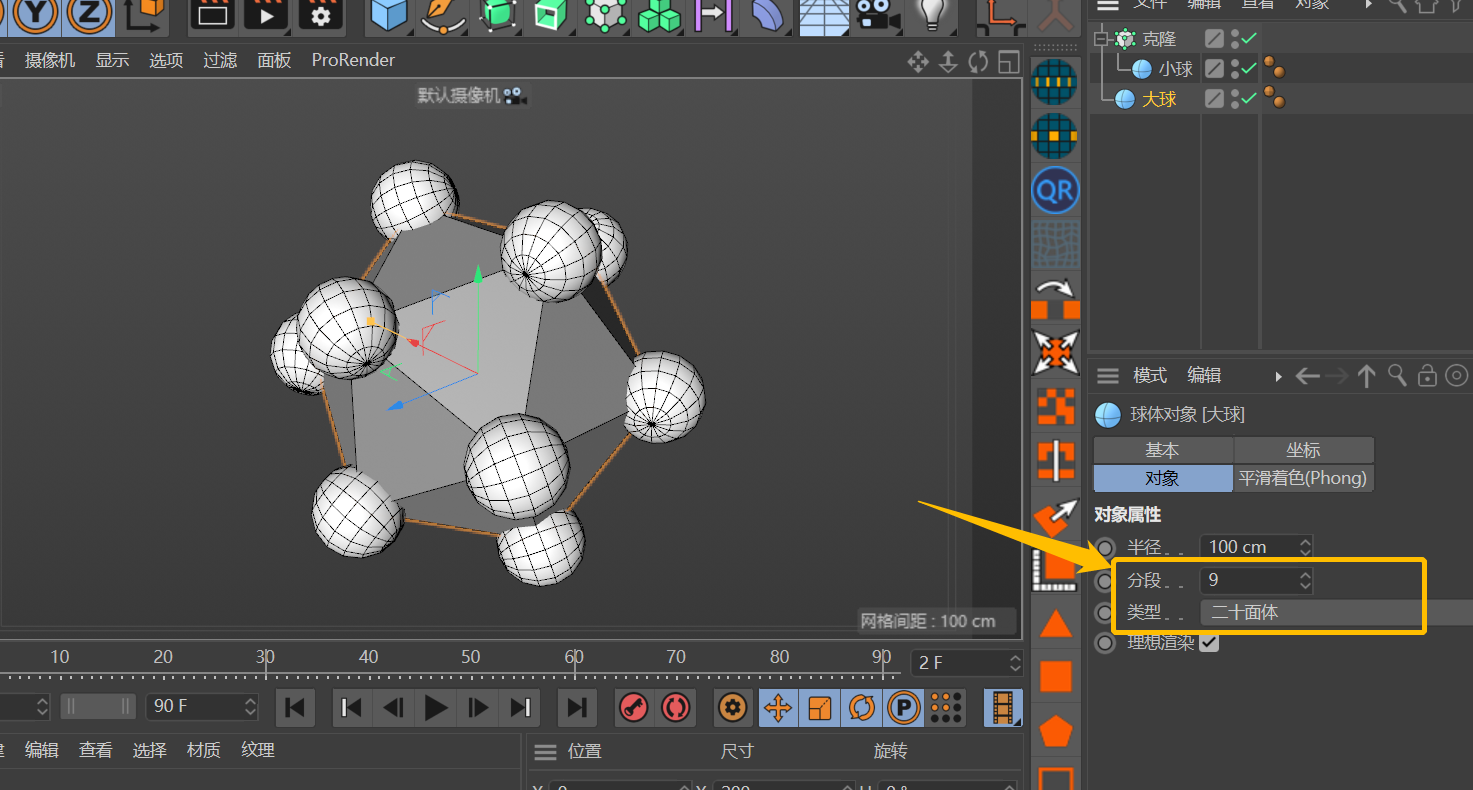Open the 模式 menu in attribute manager
This screenshot has height=790, width=1473.
point(1150,375)
